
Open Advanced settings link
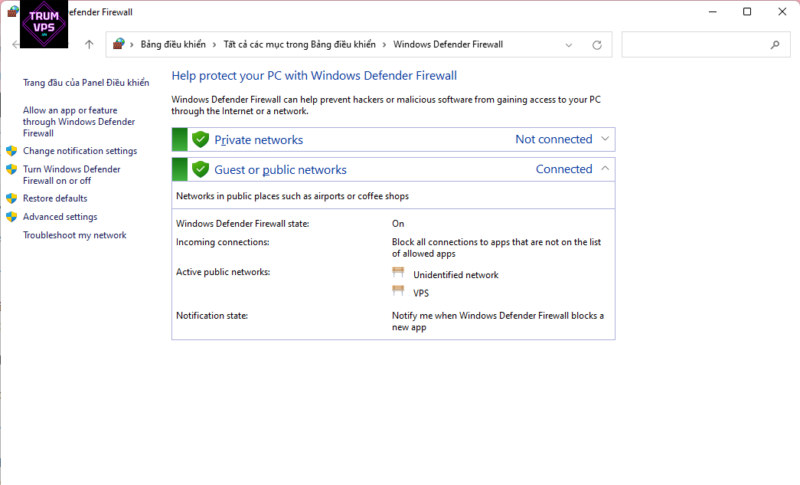[60, 217]
